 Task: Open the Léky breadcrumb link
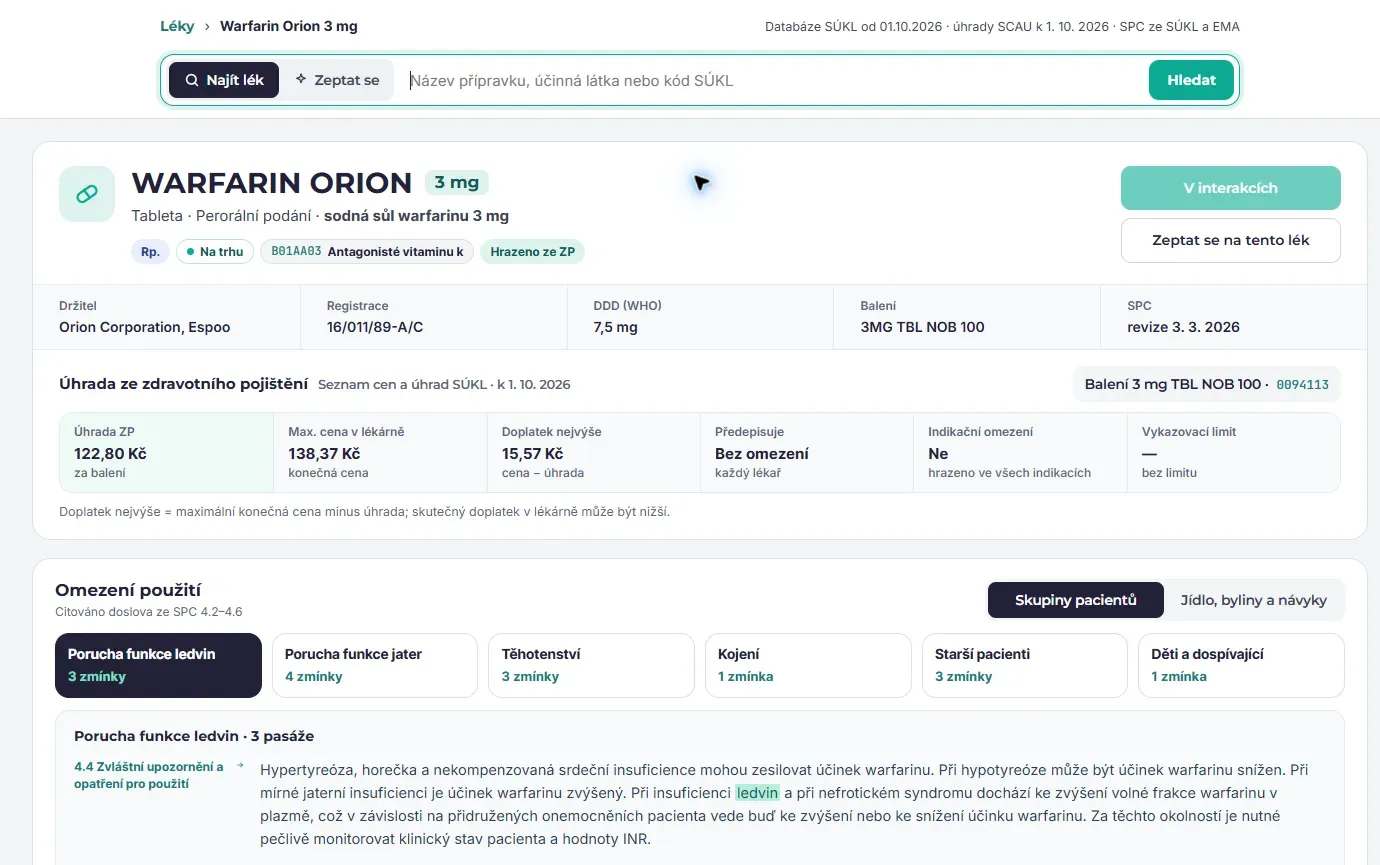click(x=177, y=26)
